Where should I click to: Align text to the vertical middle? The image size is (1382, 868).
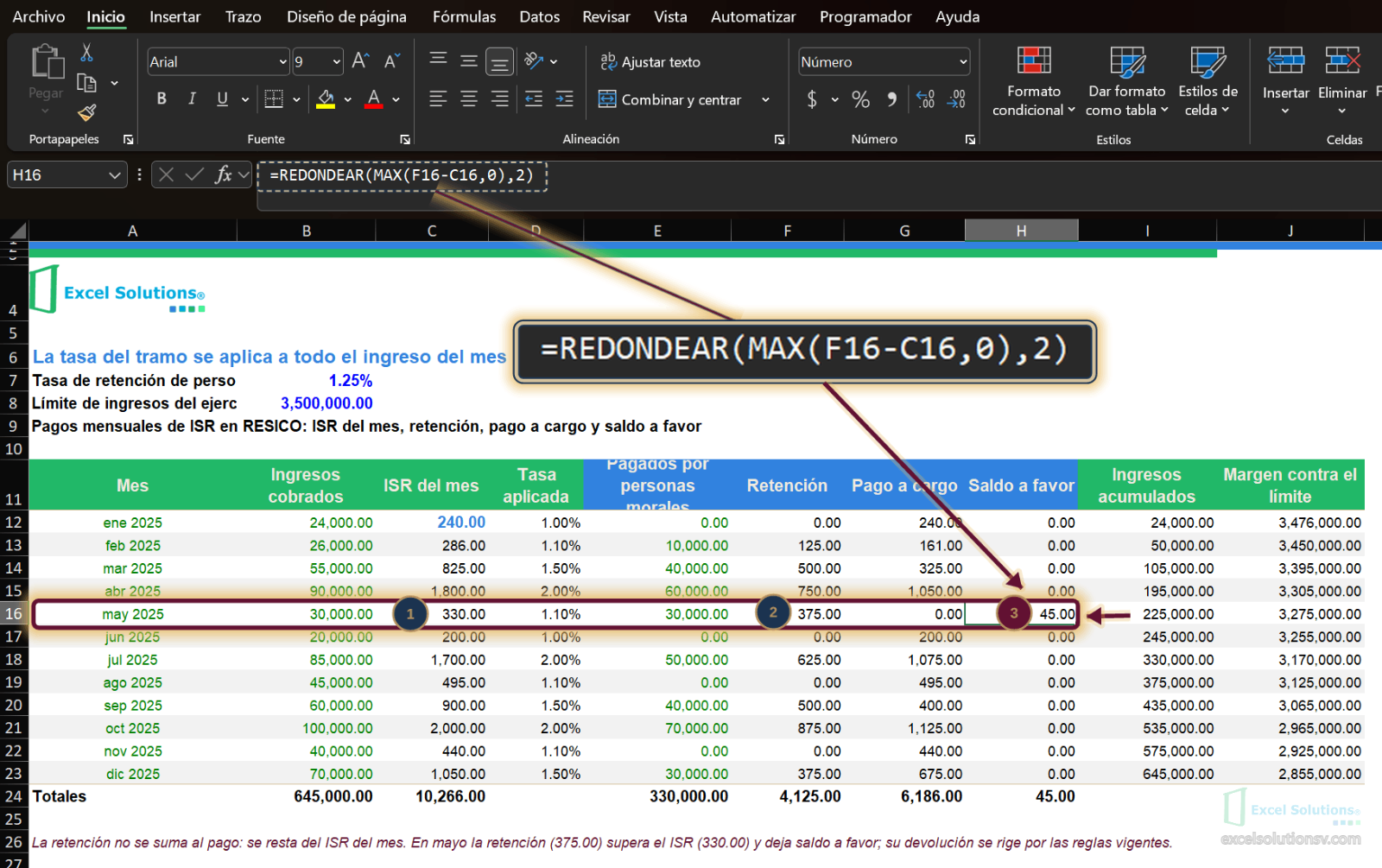point(469,60)
